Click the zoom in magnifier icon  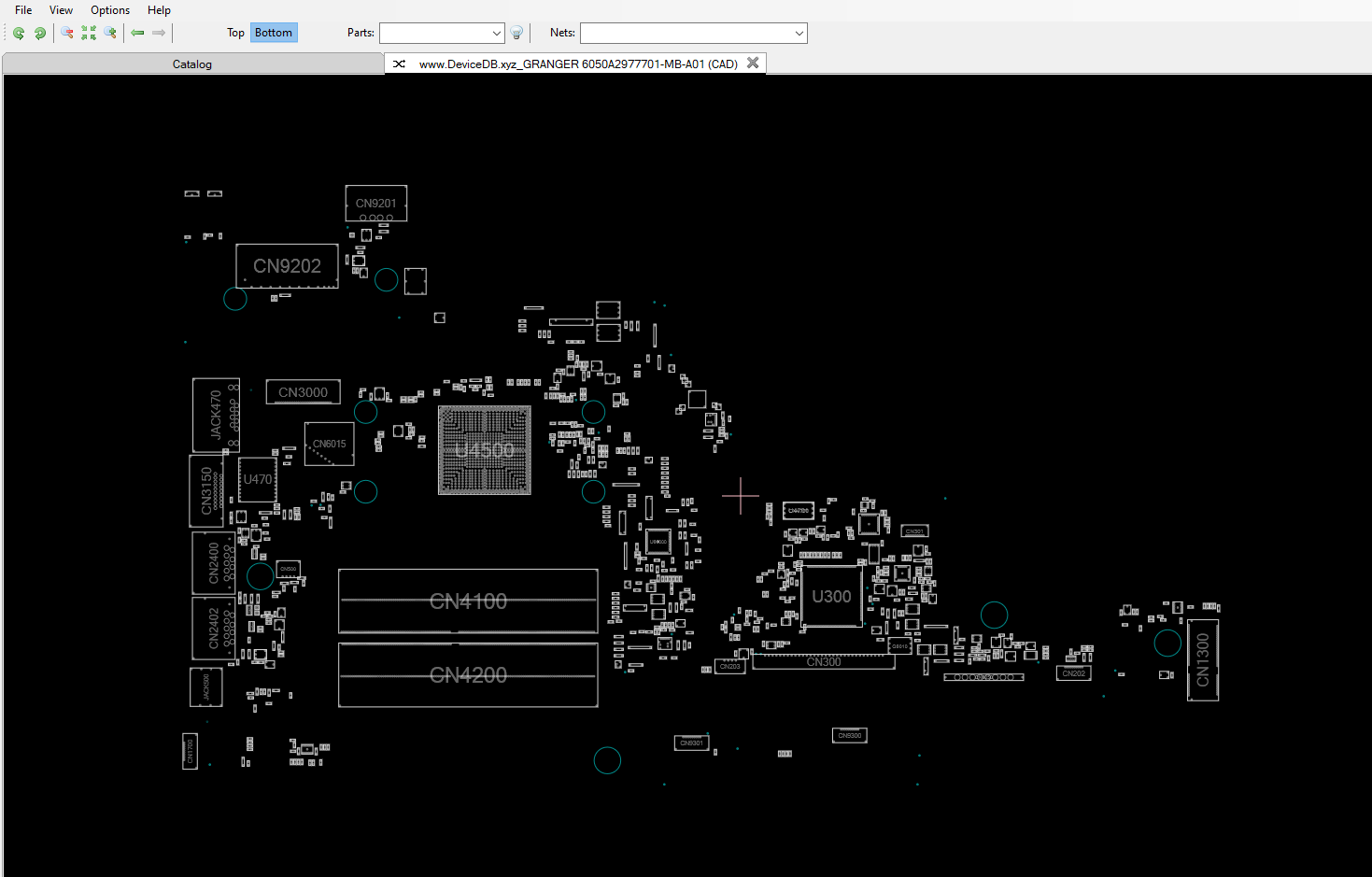tap(110, 33)
